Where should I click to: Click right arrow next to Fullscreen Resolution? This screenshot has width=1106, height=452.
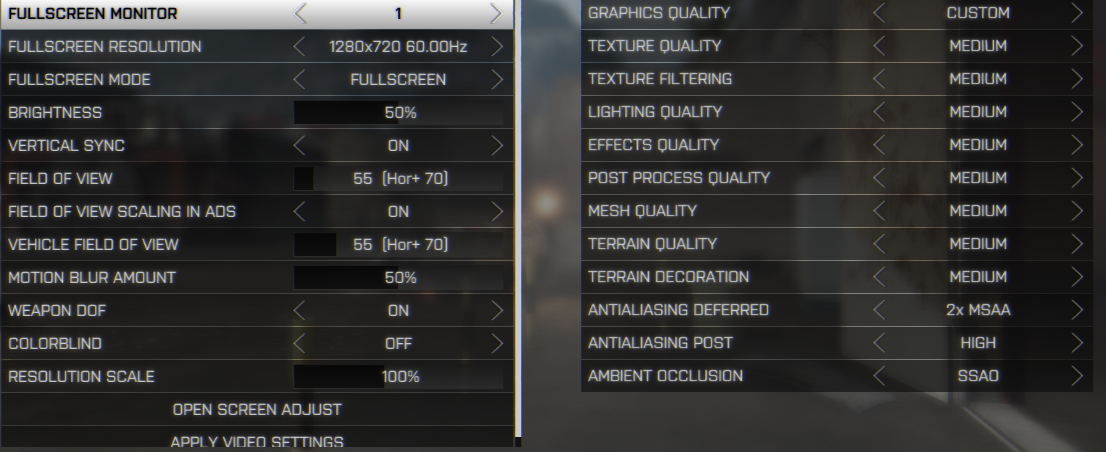[497, 47]
